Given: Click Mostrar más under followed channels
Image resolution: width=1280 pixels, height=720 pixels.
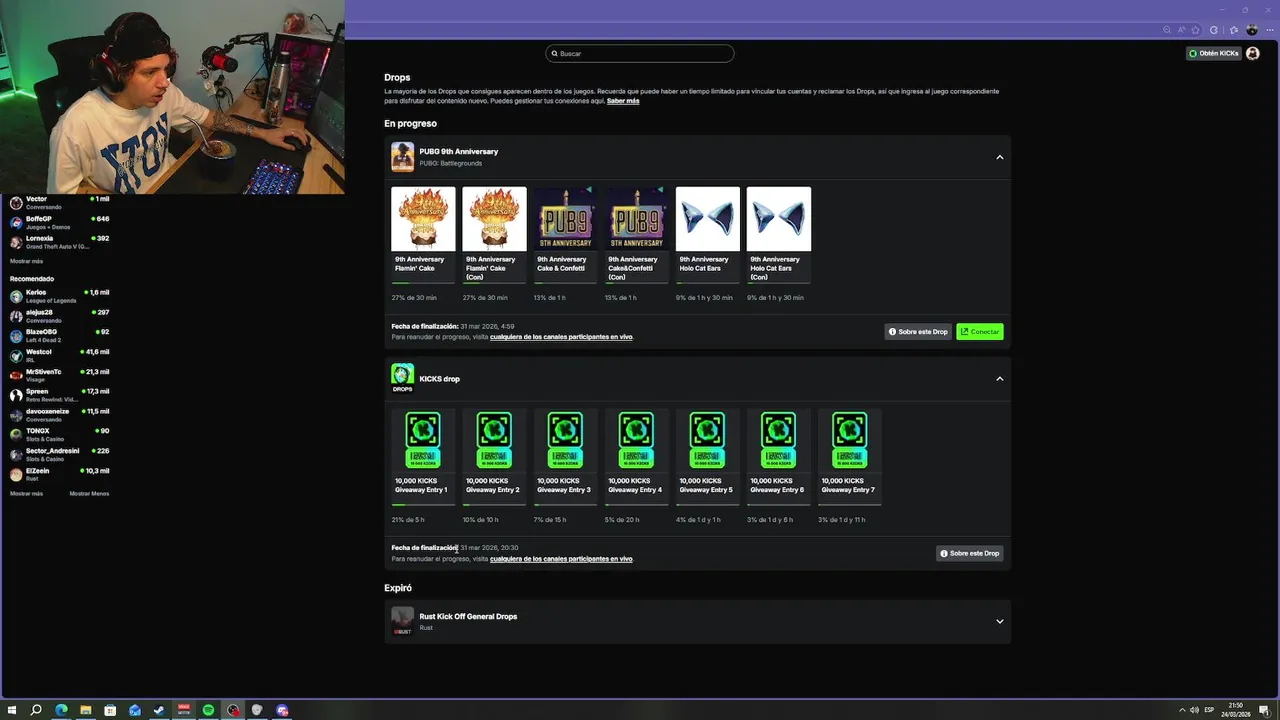Looking at the screenshot, I should pyautogui.click(x=26, y=261).
